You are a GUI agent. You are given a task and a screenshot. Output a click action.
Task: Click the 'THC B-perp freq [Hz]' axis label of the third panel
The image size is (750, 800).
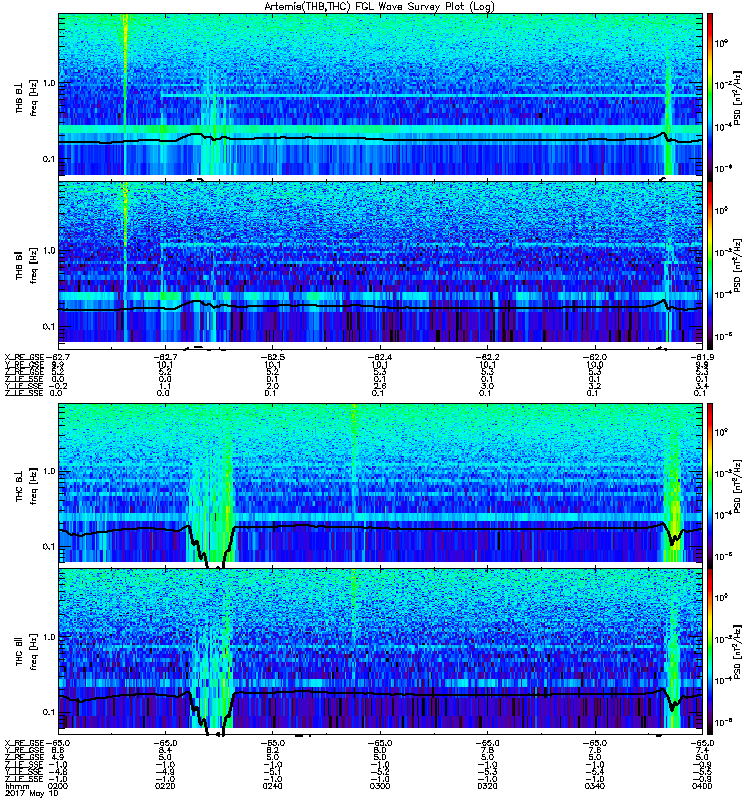click(26, 485)
